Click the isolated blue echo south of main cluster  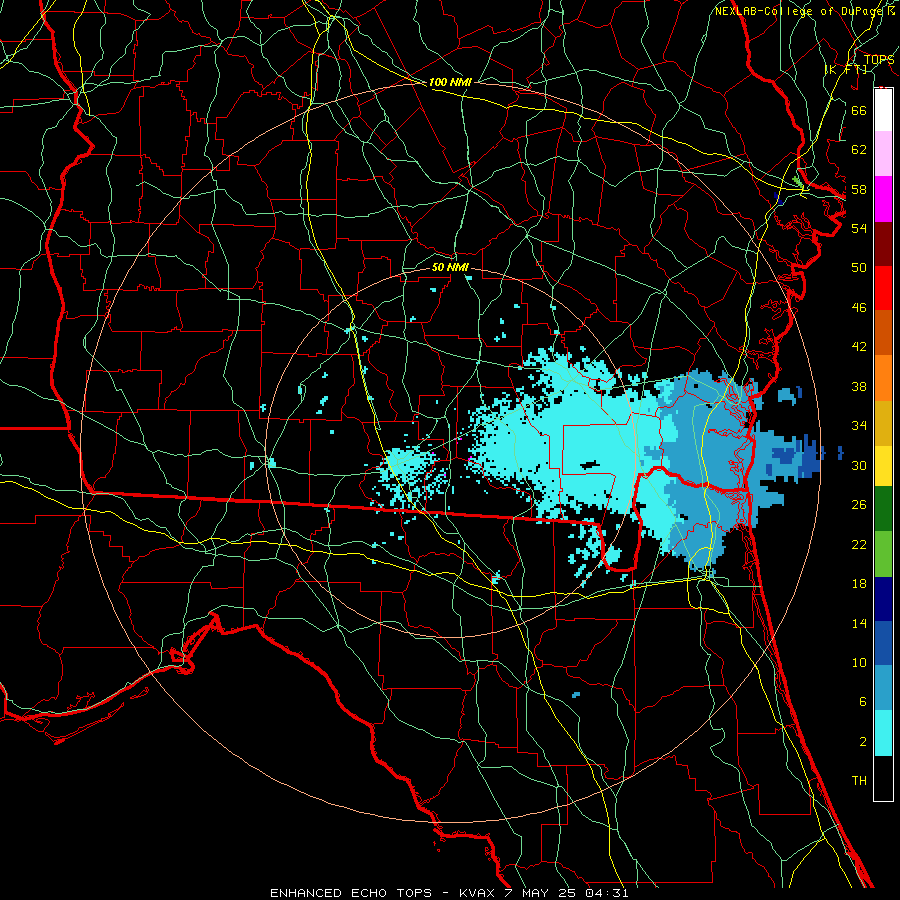(x=576, y=695)
